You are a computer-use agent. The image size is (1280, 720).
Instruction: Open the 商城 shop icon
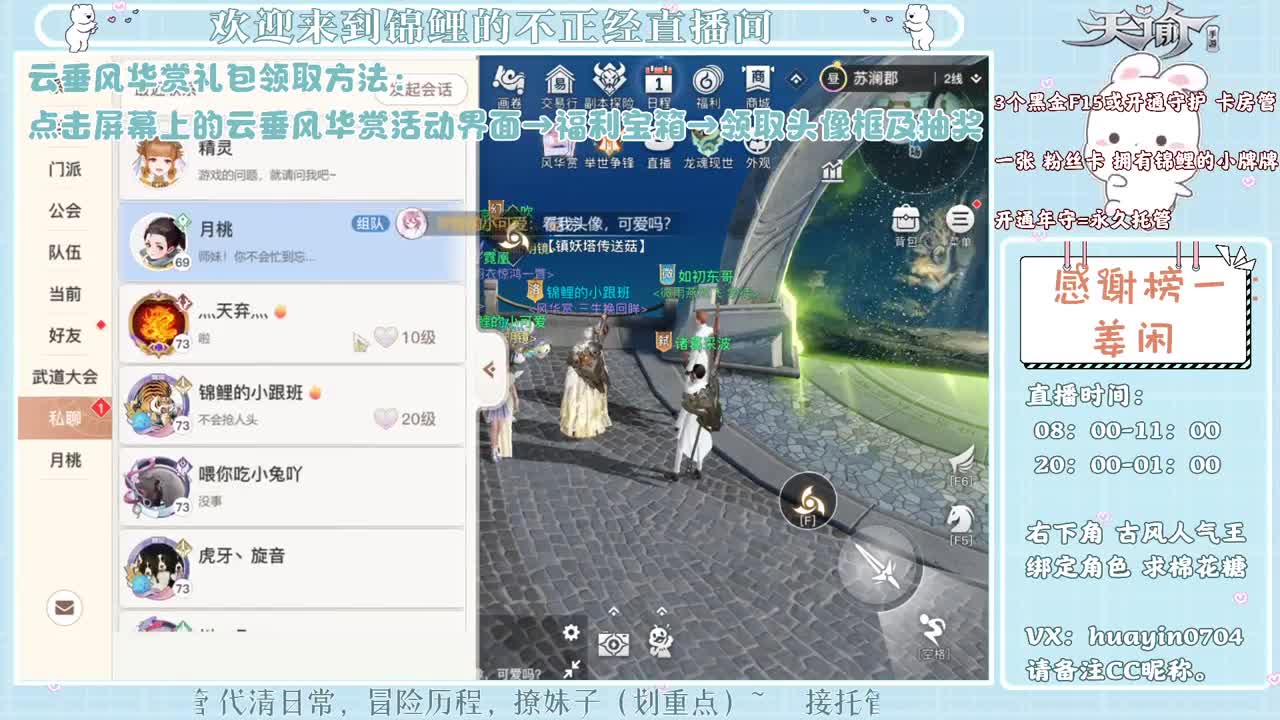(755, 80)
